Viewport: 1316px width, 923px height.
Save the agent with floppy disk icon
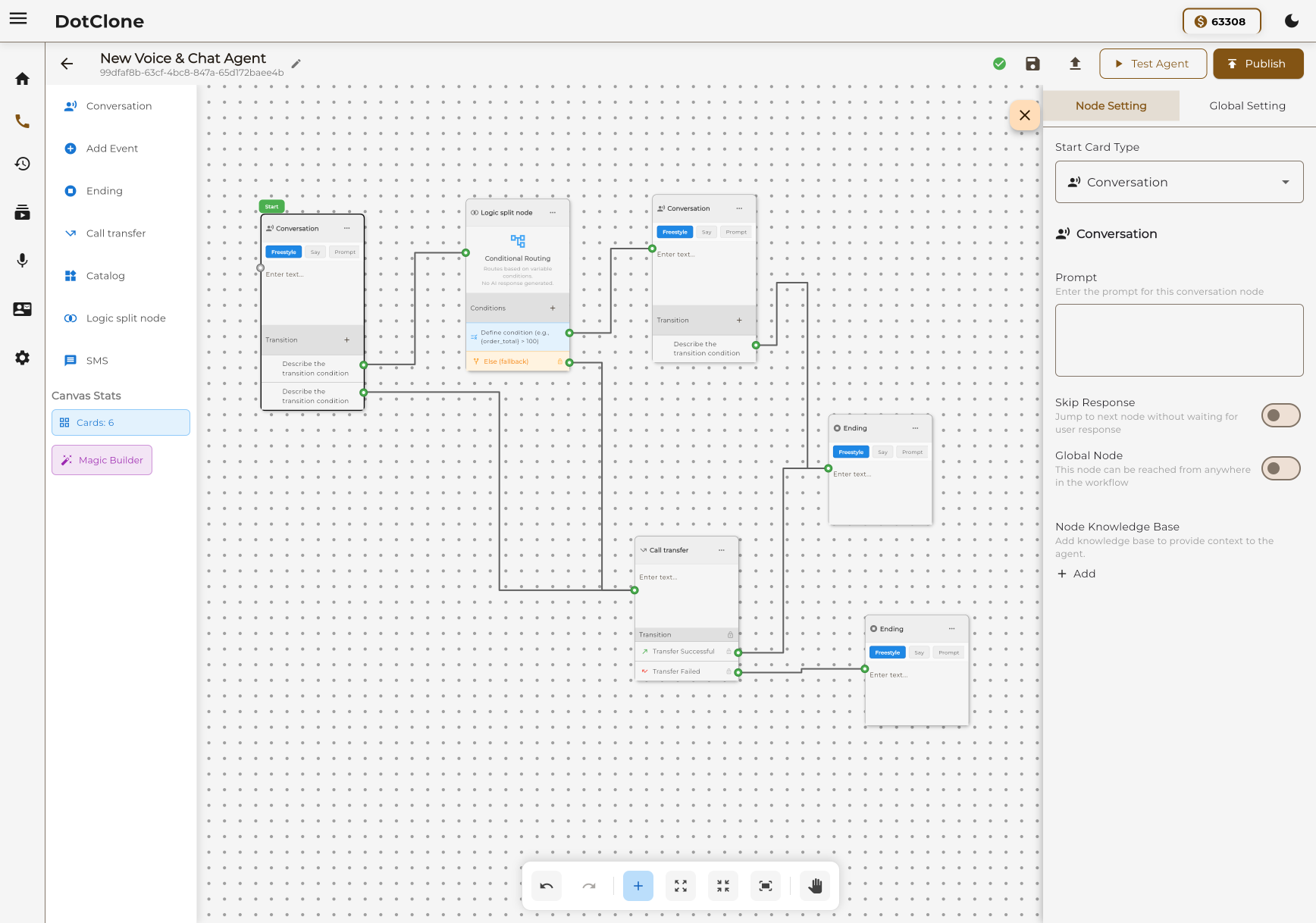[x=1032, y=64]
